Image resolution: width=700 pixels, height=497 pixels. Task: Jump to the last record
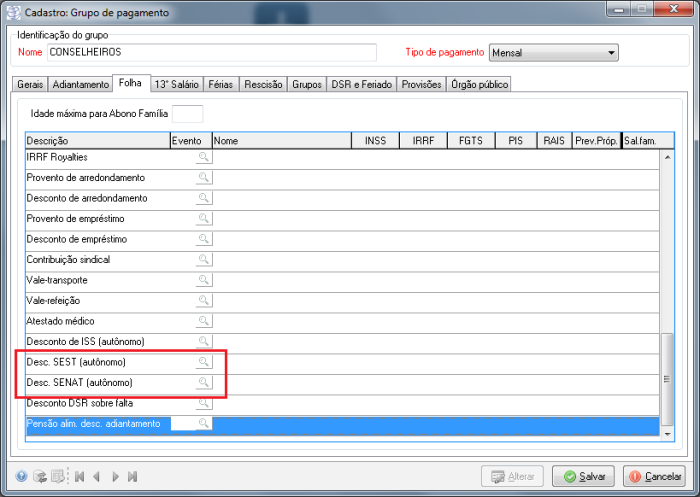(133, 477)
